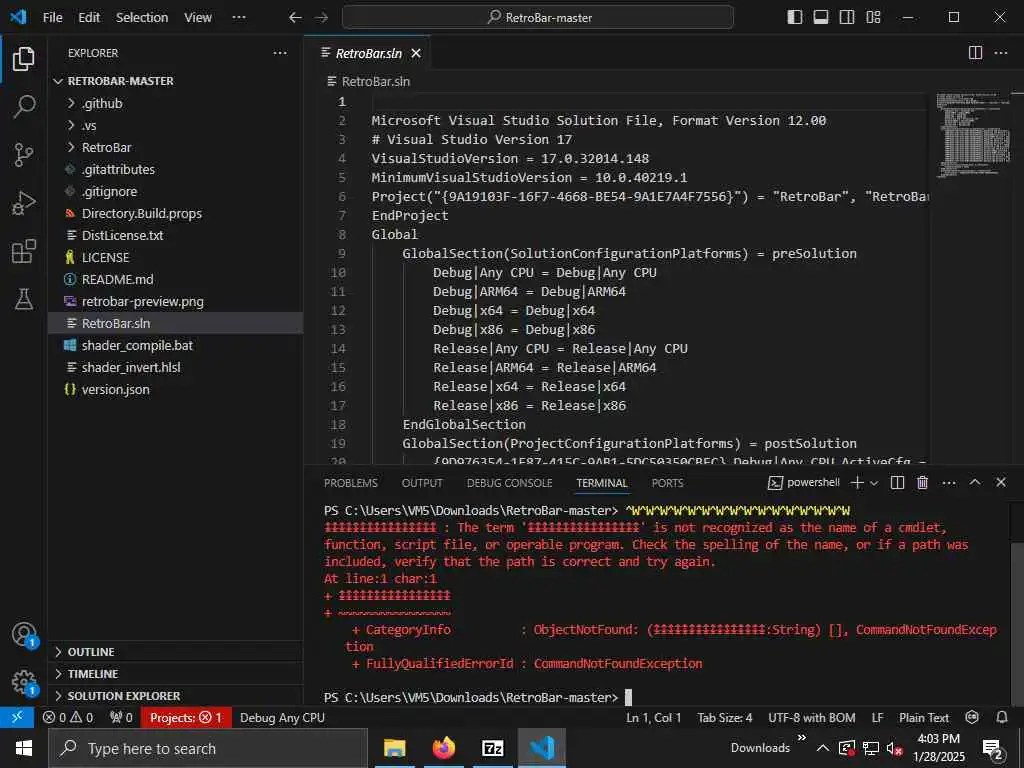Viewport: 1024px width, 768px height.
Task: Go forward with the right arrow
Action: tap(321, 18)
